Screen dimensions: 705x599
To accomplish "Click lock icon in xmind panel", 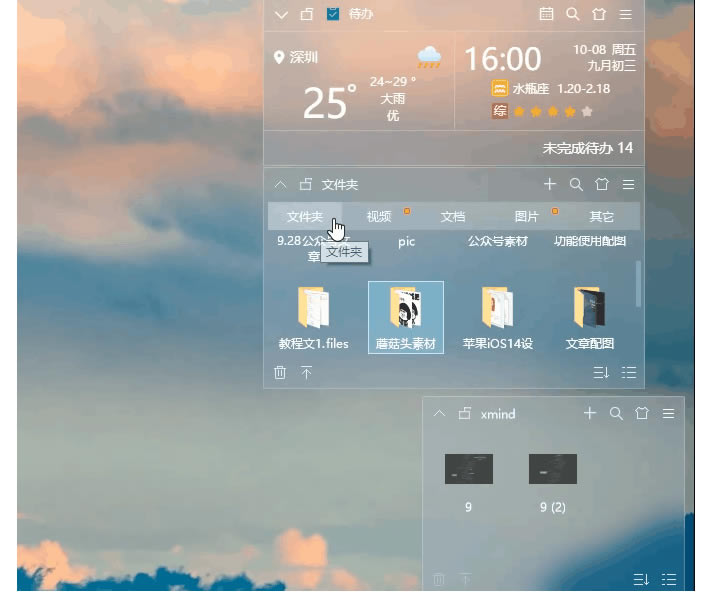I will (465, 413).
